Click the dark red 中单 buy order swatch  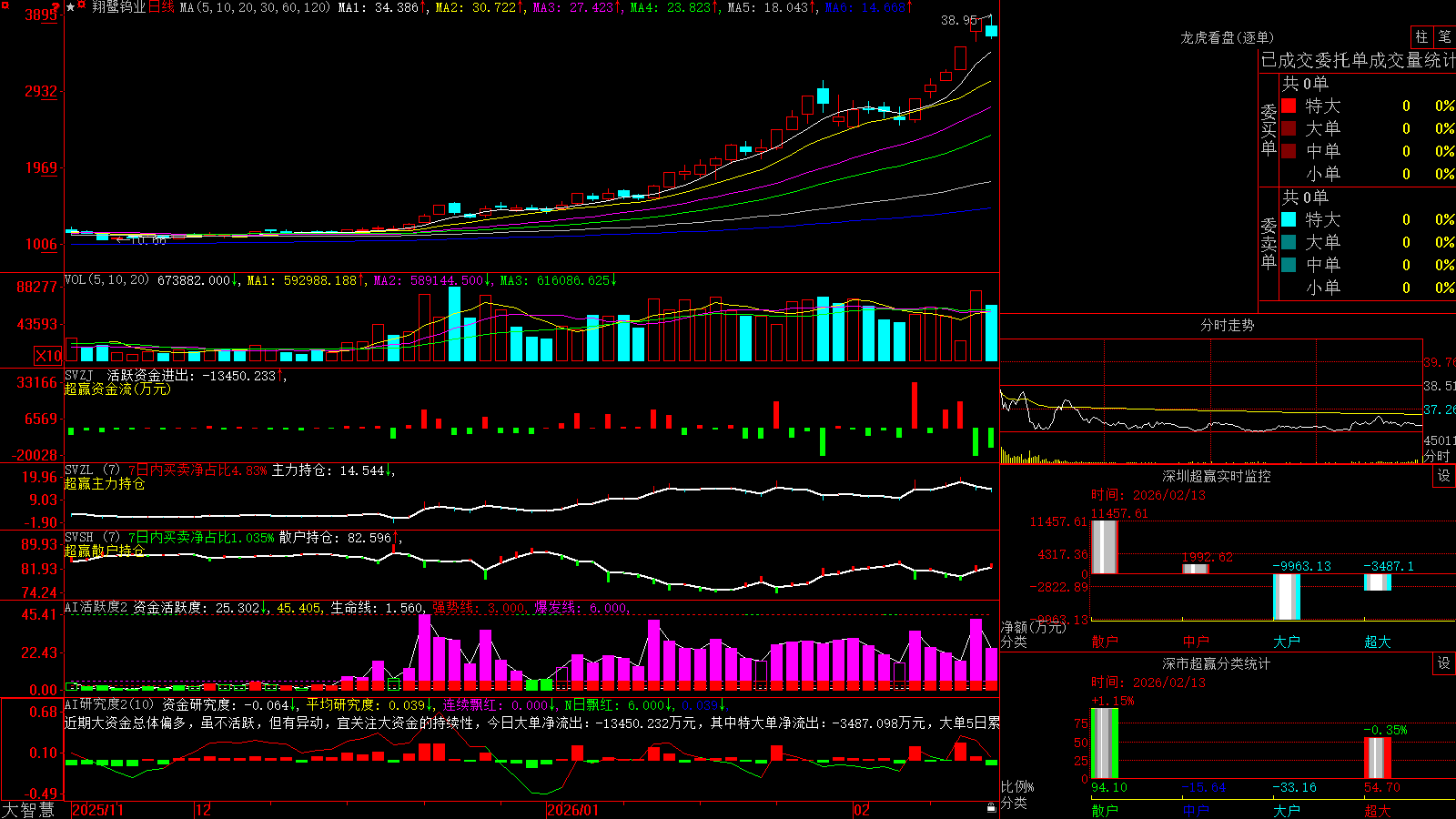pos(1289,151)
